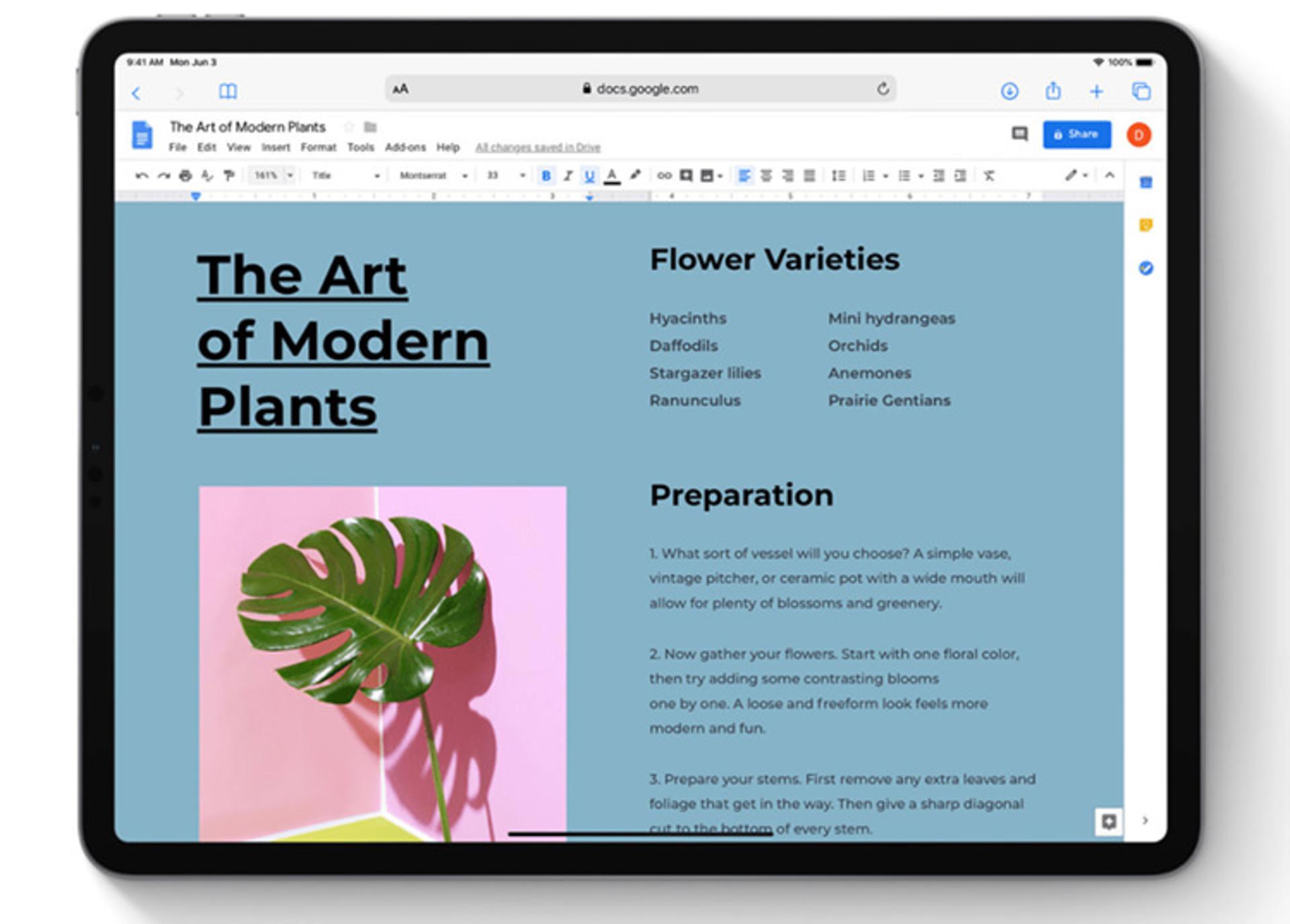Open Safari bookmarks book icon
The height and width of the screenshot is (924, 1290).
(x=228, y=91)
